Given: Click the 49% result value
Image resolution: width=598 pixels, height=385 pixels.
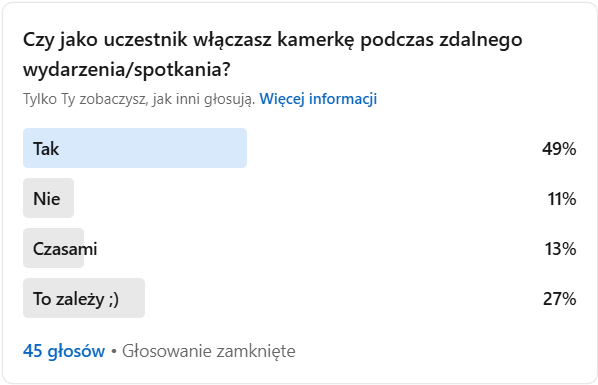Looking at the screenshot, I should (x=559, y=149).
